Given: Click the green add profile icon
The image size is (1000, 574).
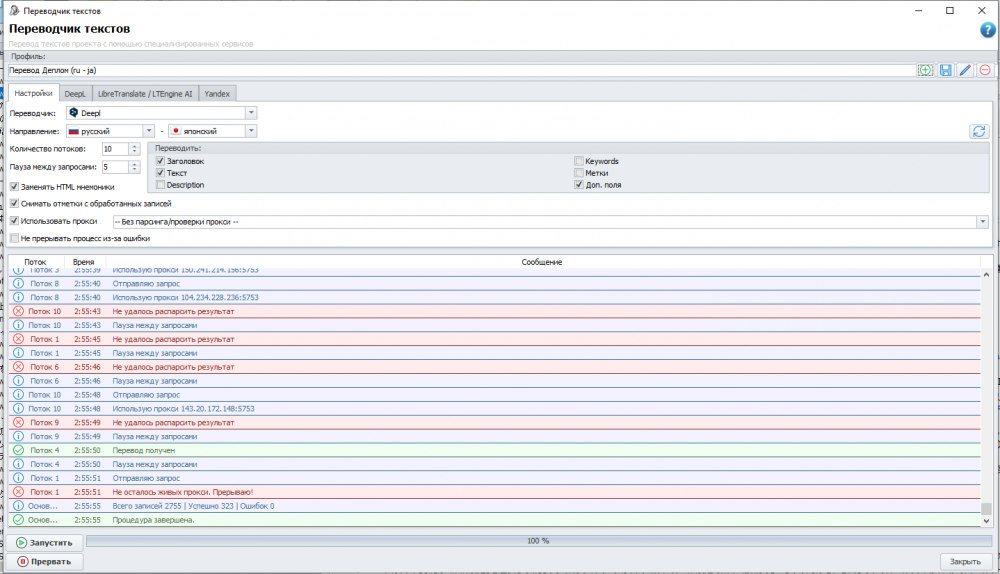Looking at the screenshot, I should tap(925, 70).
